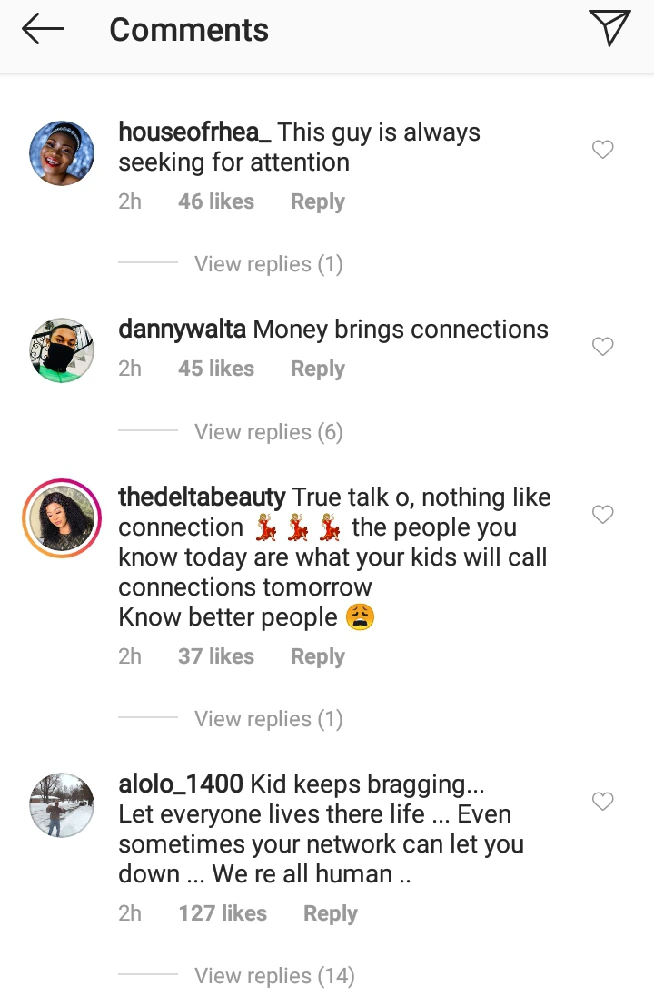Open alolo_1400 profile picture

(62, 804)
